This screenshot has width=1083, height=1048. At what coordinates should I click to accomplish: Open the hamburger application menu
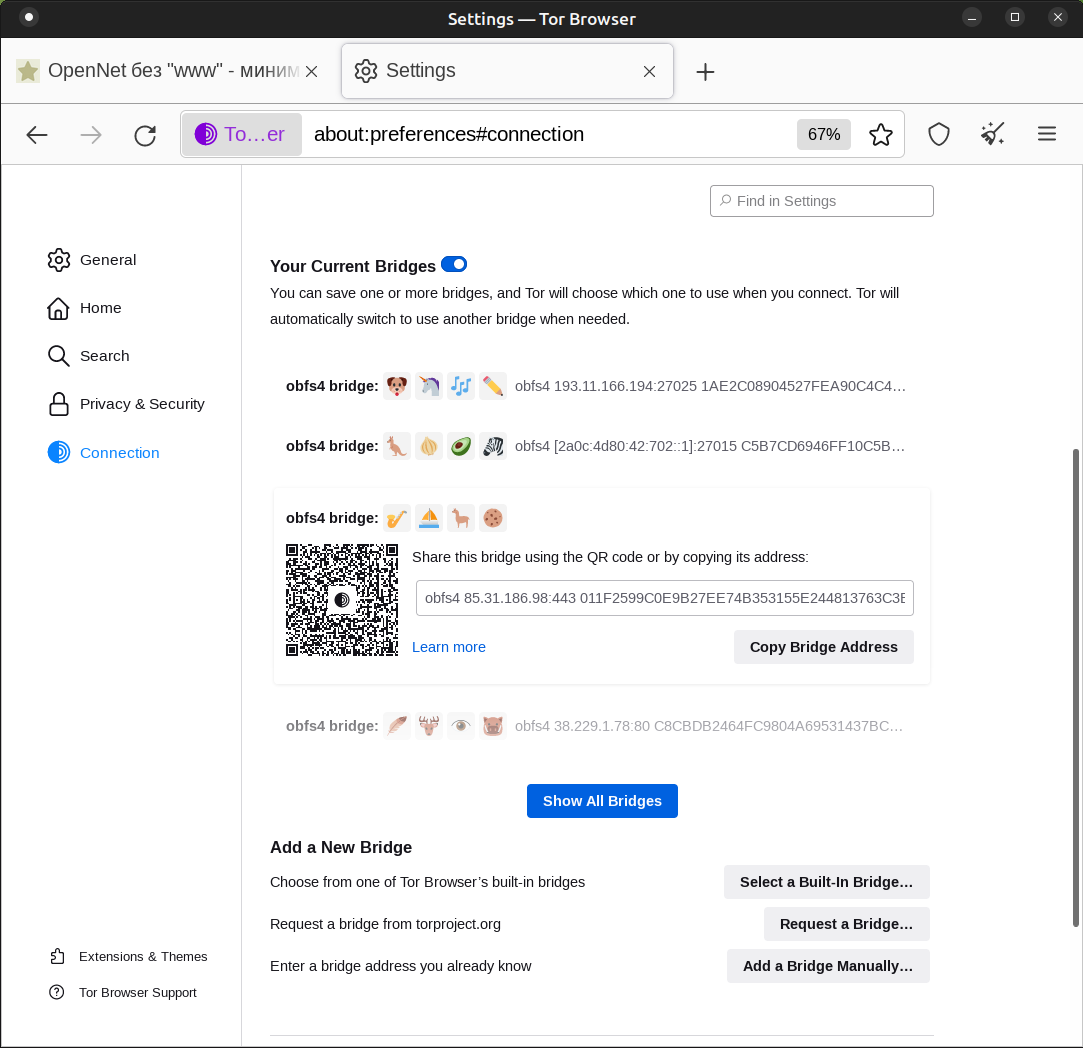tap(1046, 134)
